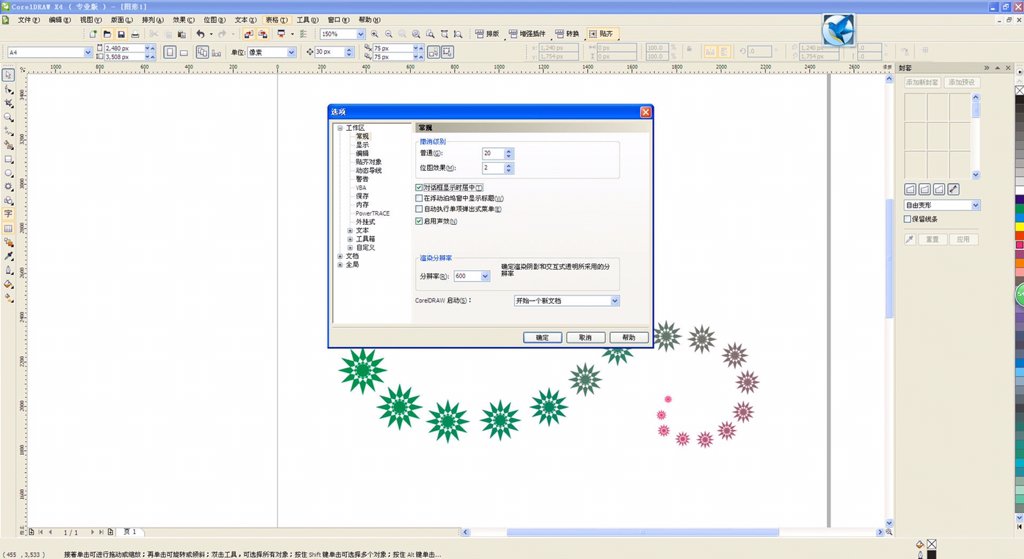Open the 视图 menu
Screen dimensions: 1024x559
click(91, 20)
